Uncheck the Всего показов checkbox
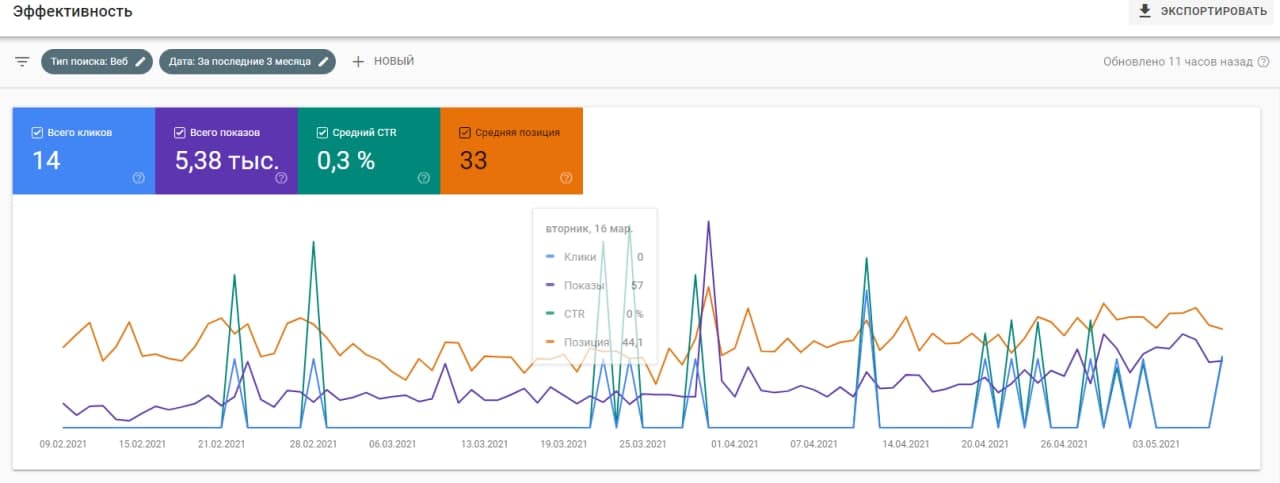This screenshot has width=1280, height=483. pos(179,132)
